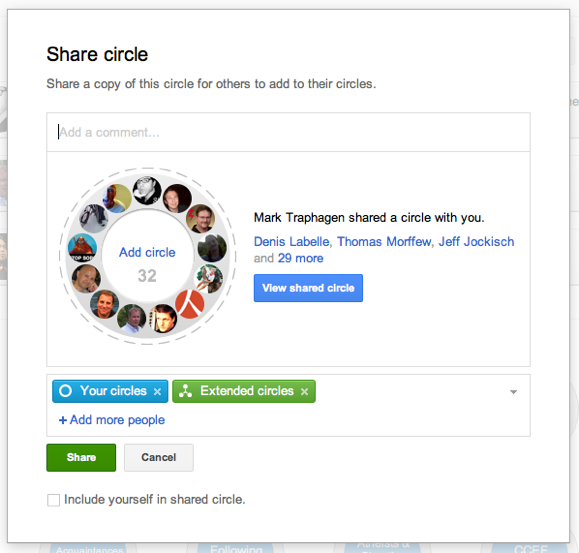
Task: Click the green Share button
Action: click(x=81, y=457)
